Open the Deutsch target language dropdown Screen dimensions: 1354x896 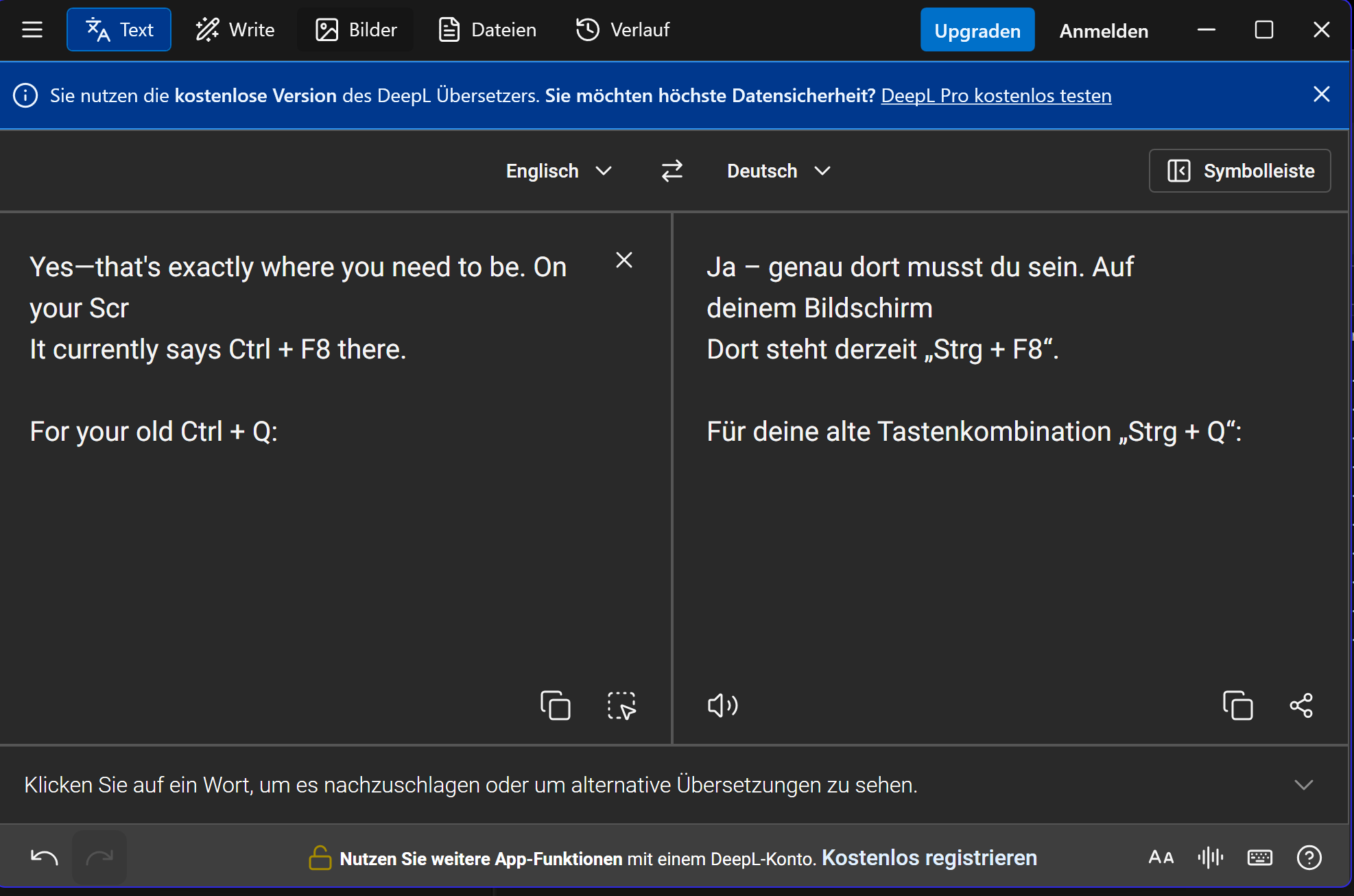coord(779,171)
